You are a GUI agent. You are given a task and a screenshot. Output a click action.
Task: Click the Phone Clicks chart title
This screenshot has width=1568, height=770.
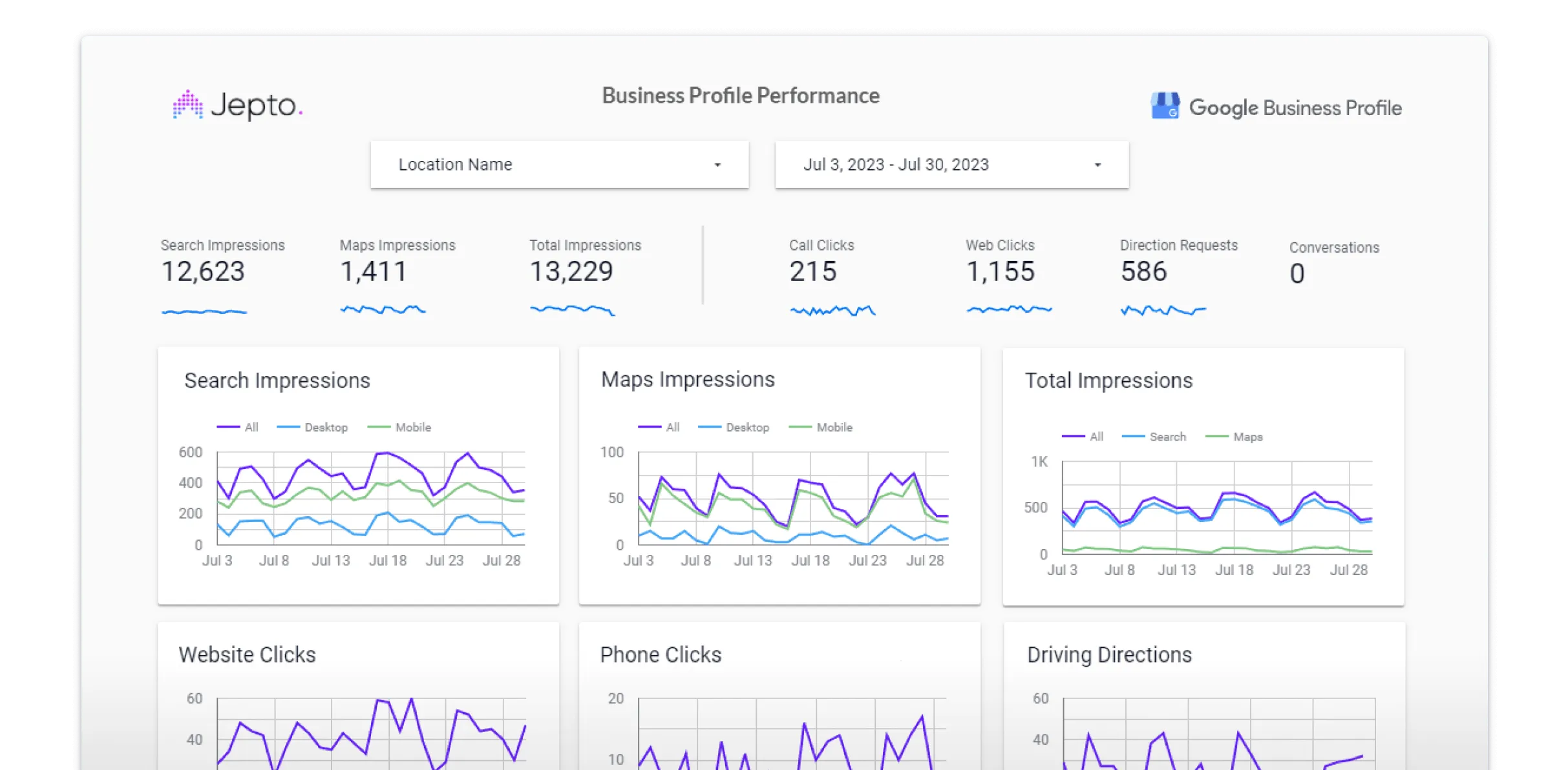(661, 654)
